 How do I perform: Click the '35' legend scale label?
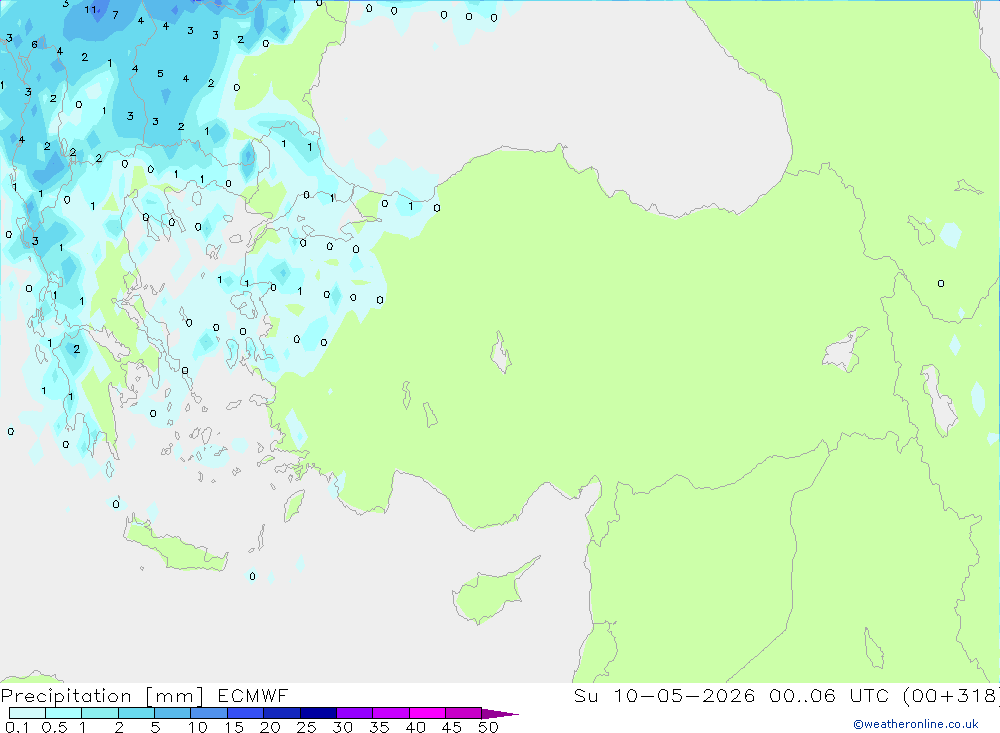pos(379,727)
